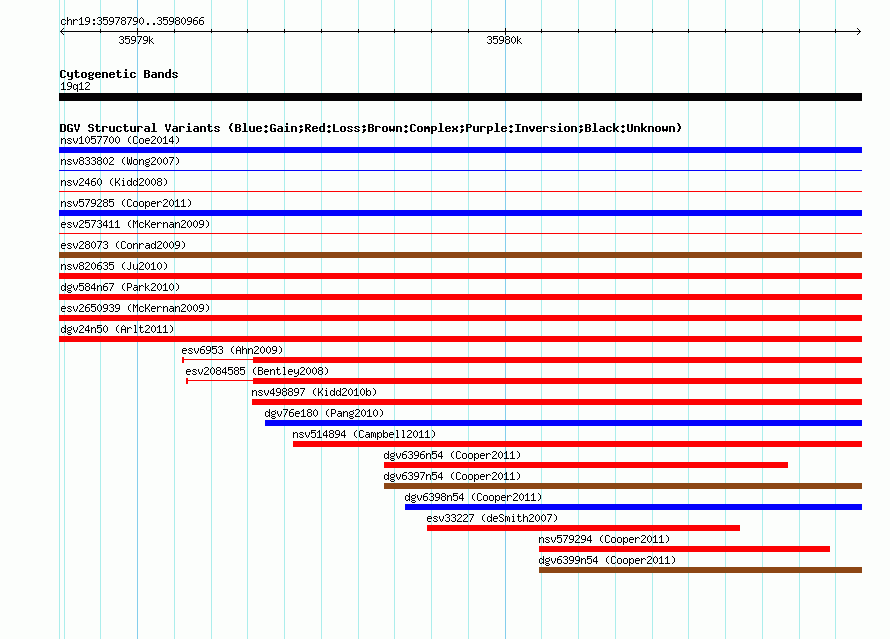Click nsv820635 (Ju2010) label
The image size is (890, 639).
pyautogui.click(x=114, y=266)
